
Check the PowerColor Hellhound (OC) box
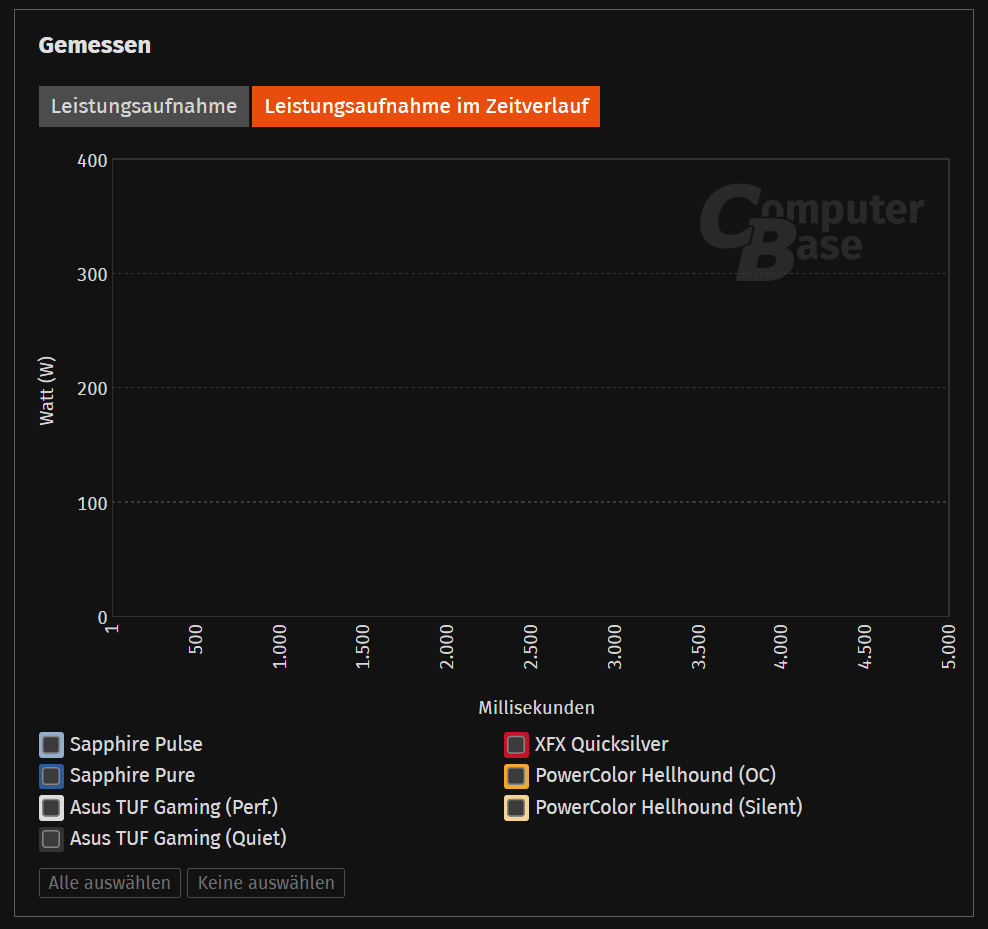coord(516,776)
